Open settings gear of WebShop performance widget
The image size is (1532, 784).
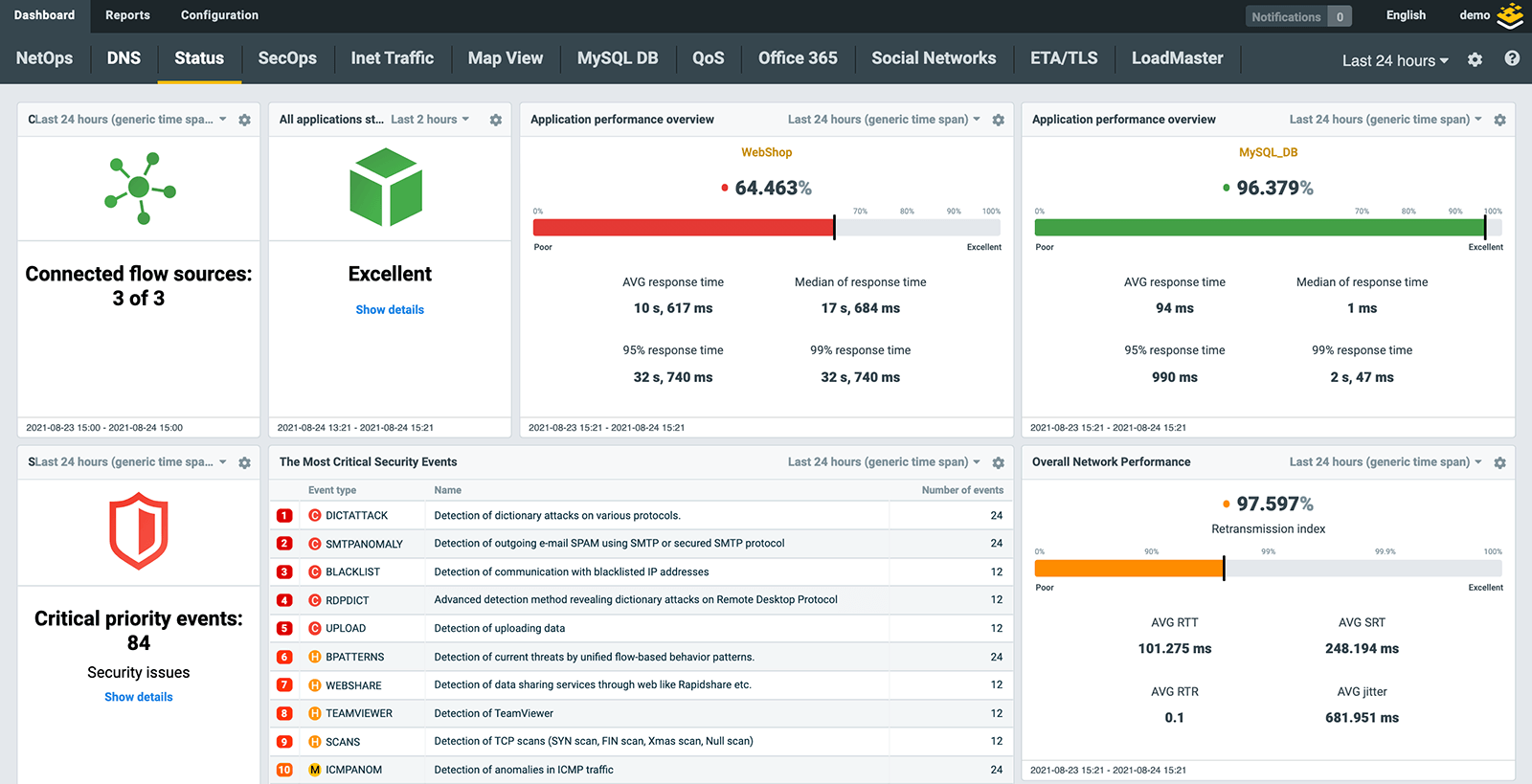point(998,120)
